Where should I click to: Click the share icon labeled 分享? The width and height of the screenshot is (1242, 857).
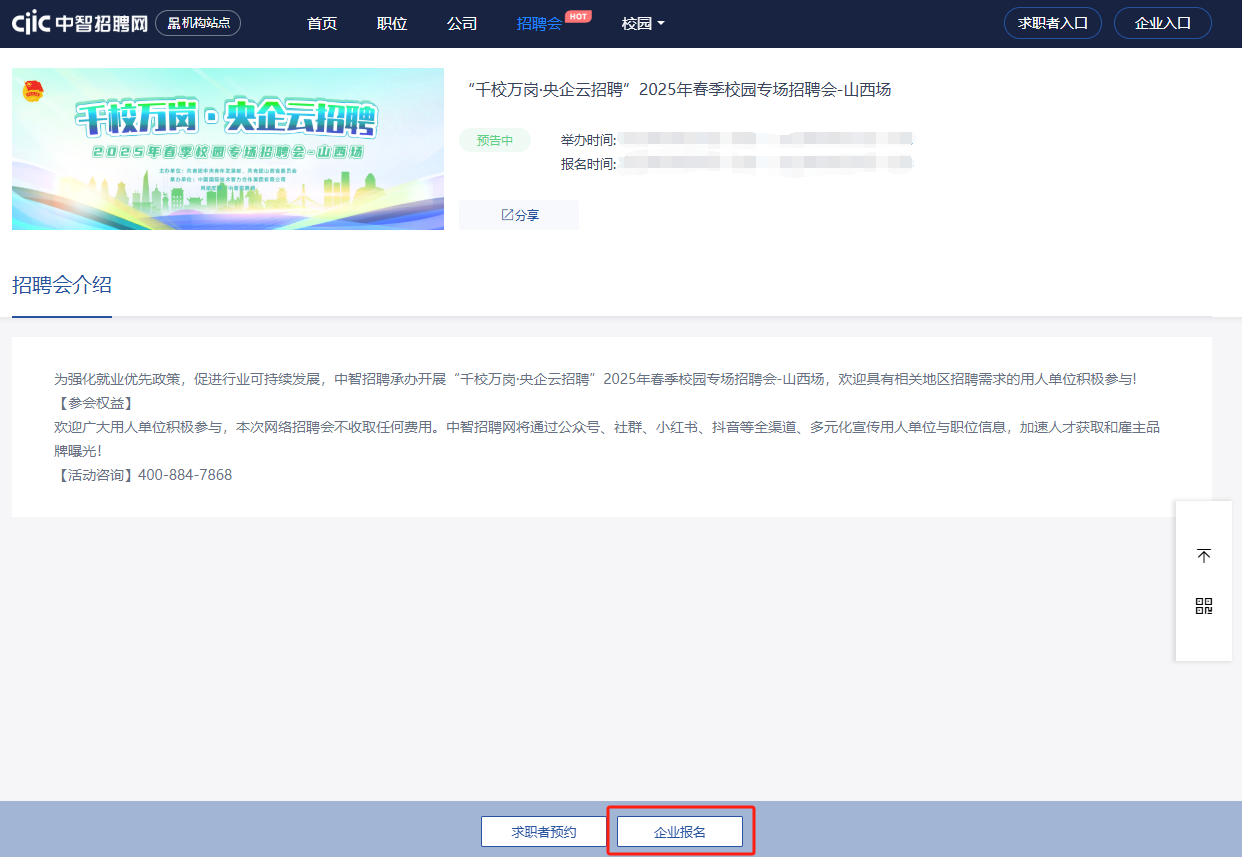pos(518,215)
